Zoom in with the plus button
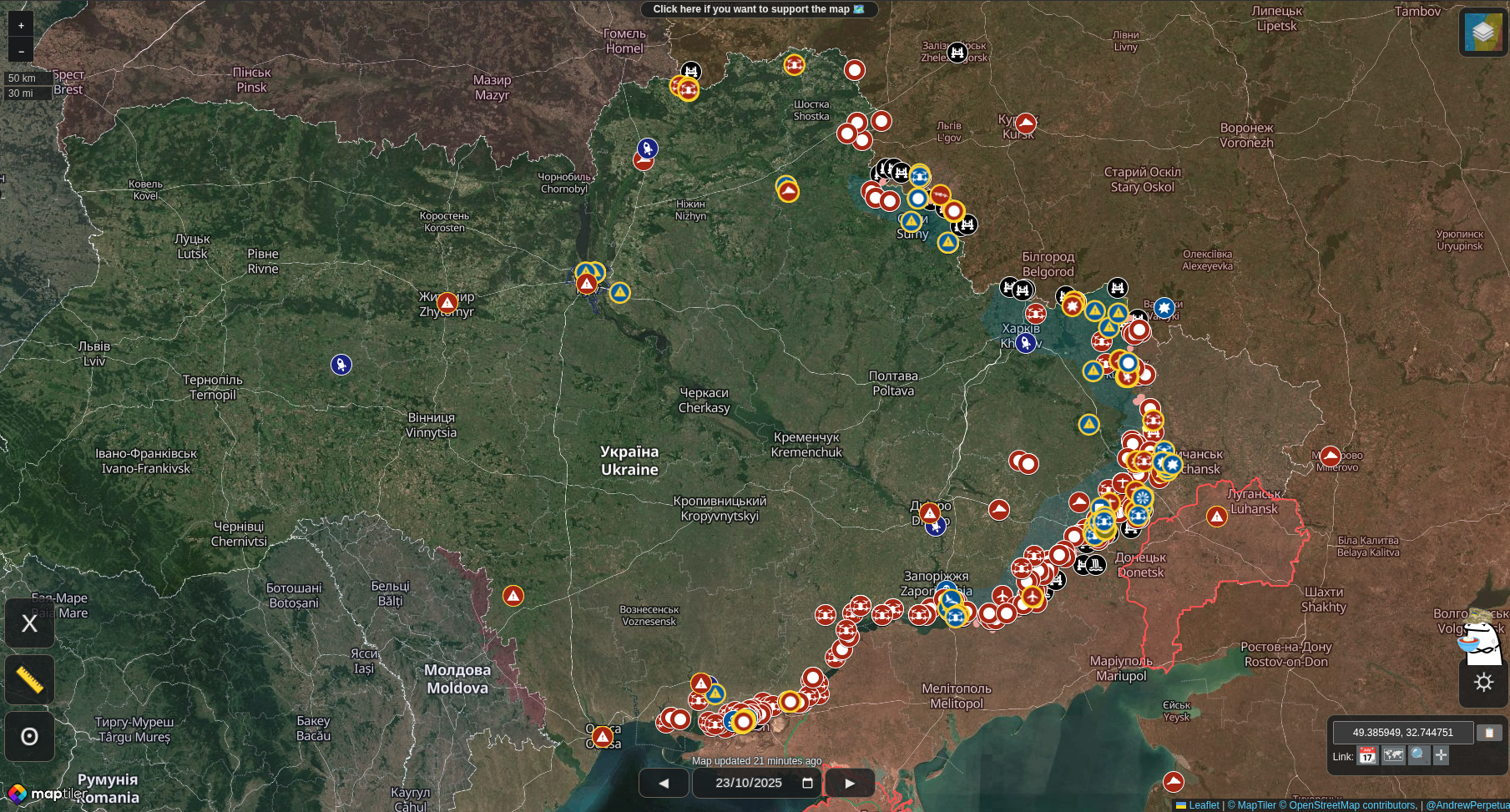This screenshot has height=812, width=1510. [21, 25]
